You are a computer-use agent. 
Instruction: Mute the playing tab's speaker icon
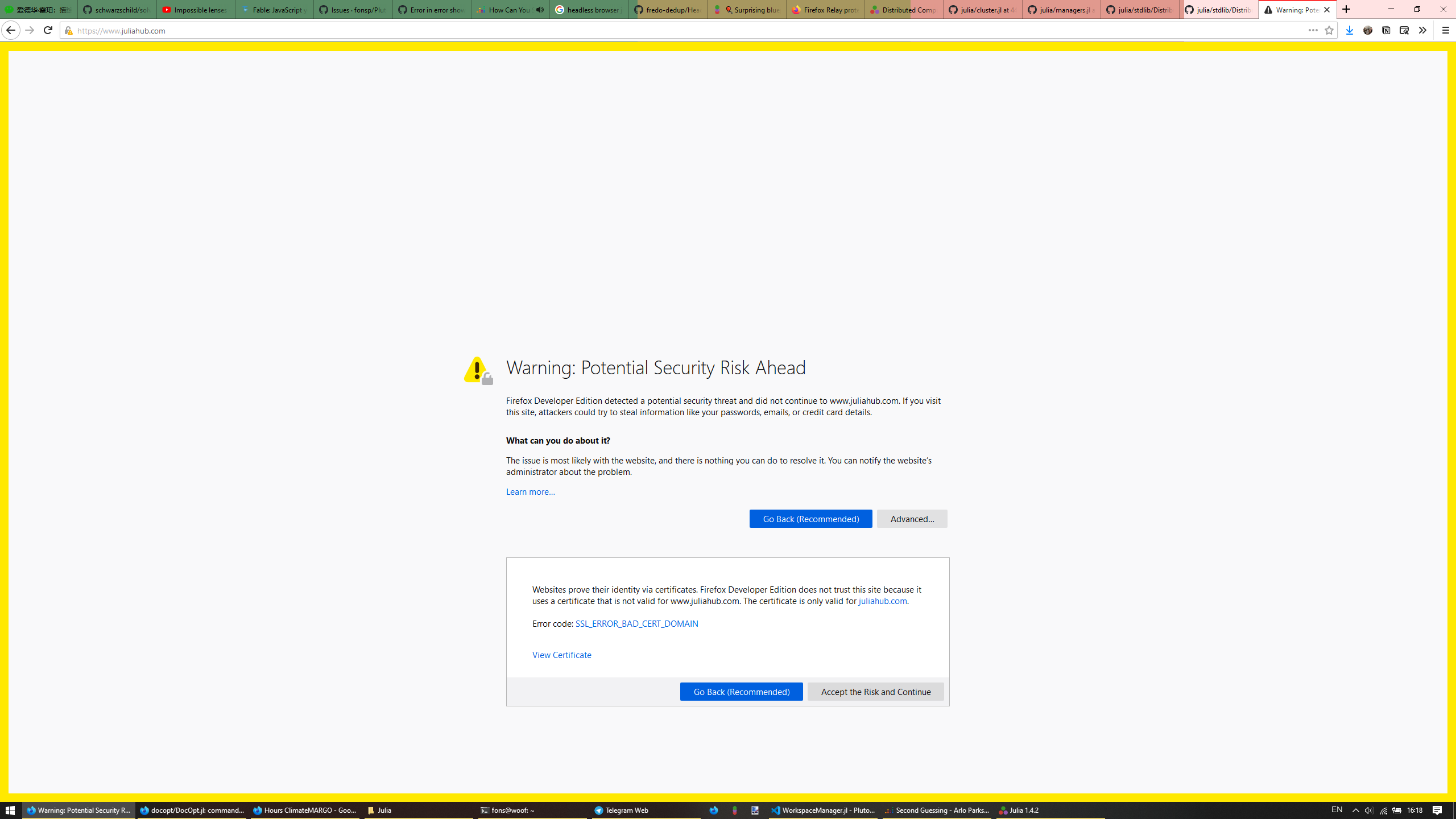click(x=540, y=10)
